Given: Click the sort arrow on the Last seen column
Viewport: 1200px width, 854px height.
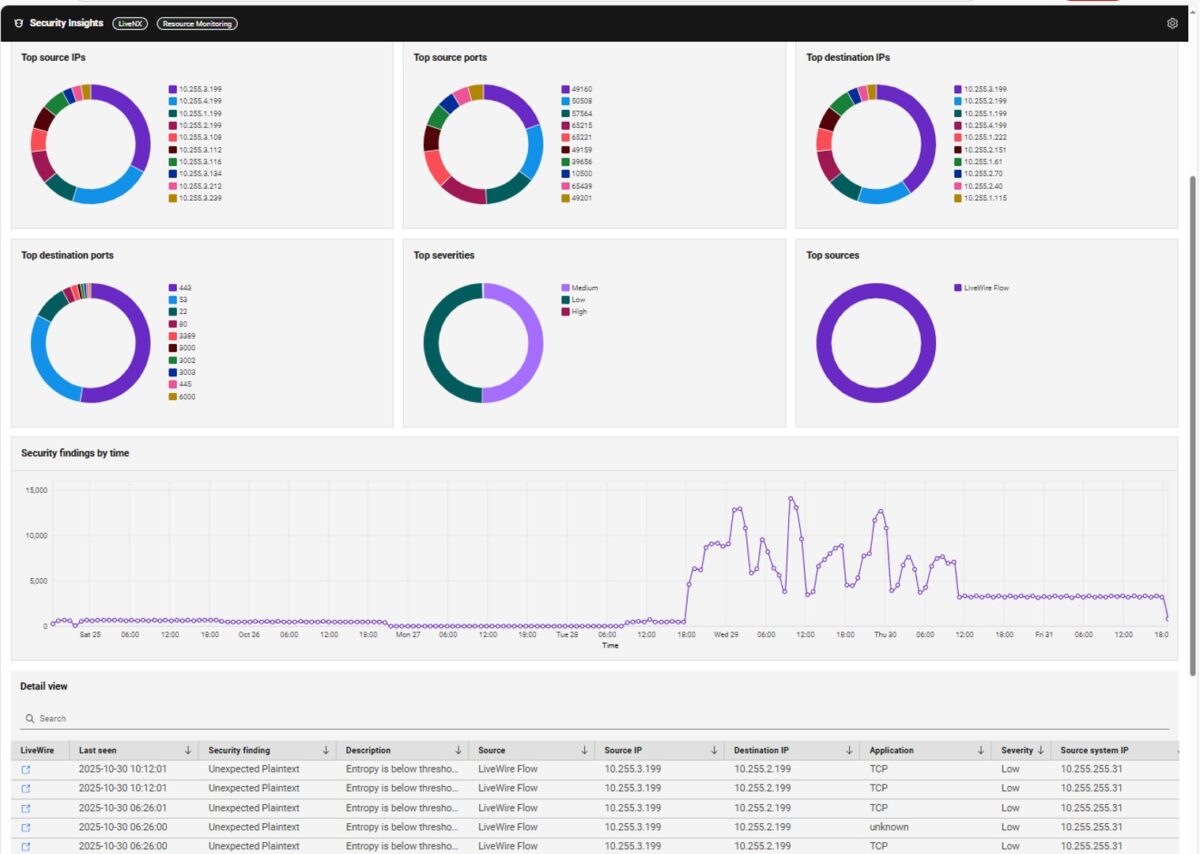Looking at the screenshot, I should point(189,749).
